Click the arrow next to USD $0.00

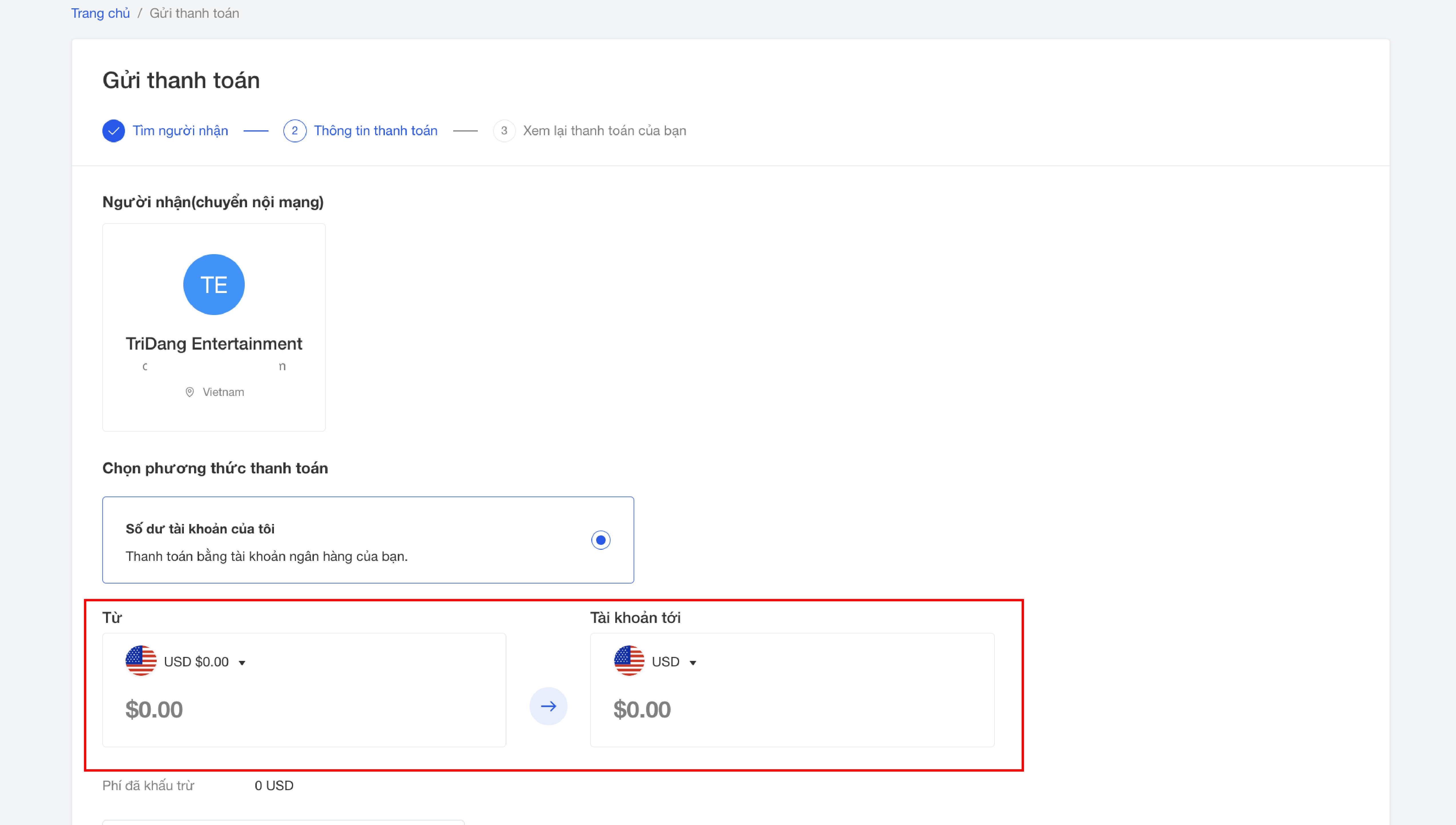242,663
